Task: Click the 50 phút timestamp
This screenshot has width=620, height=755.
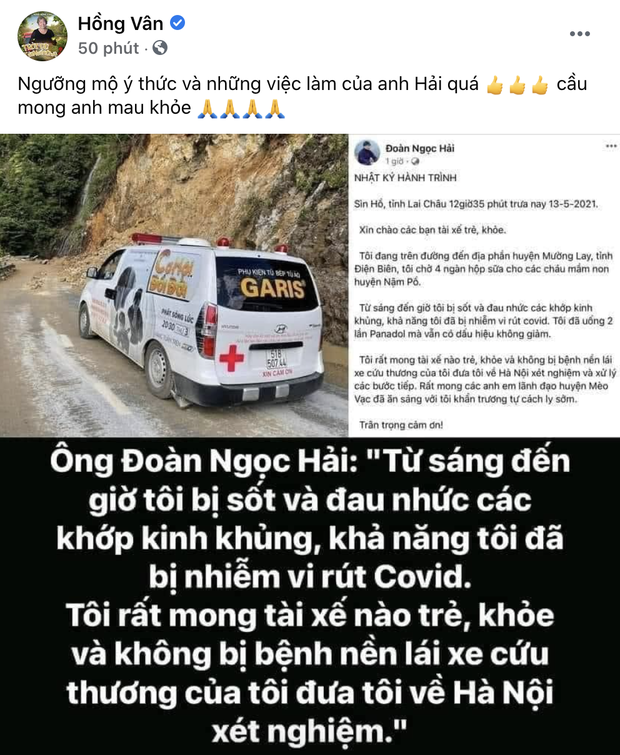Action: (108, 48)
